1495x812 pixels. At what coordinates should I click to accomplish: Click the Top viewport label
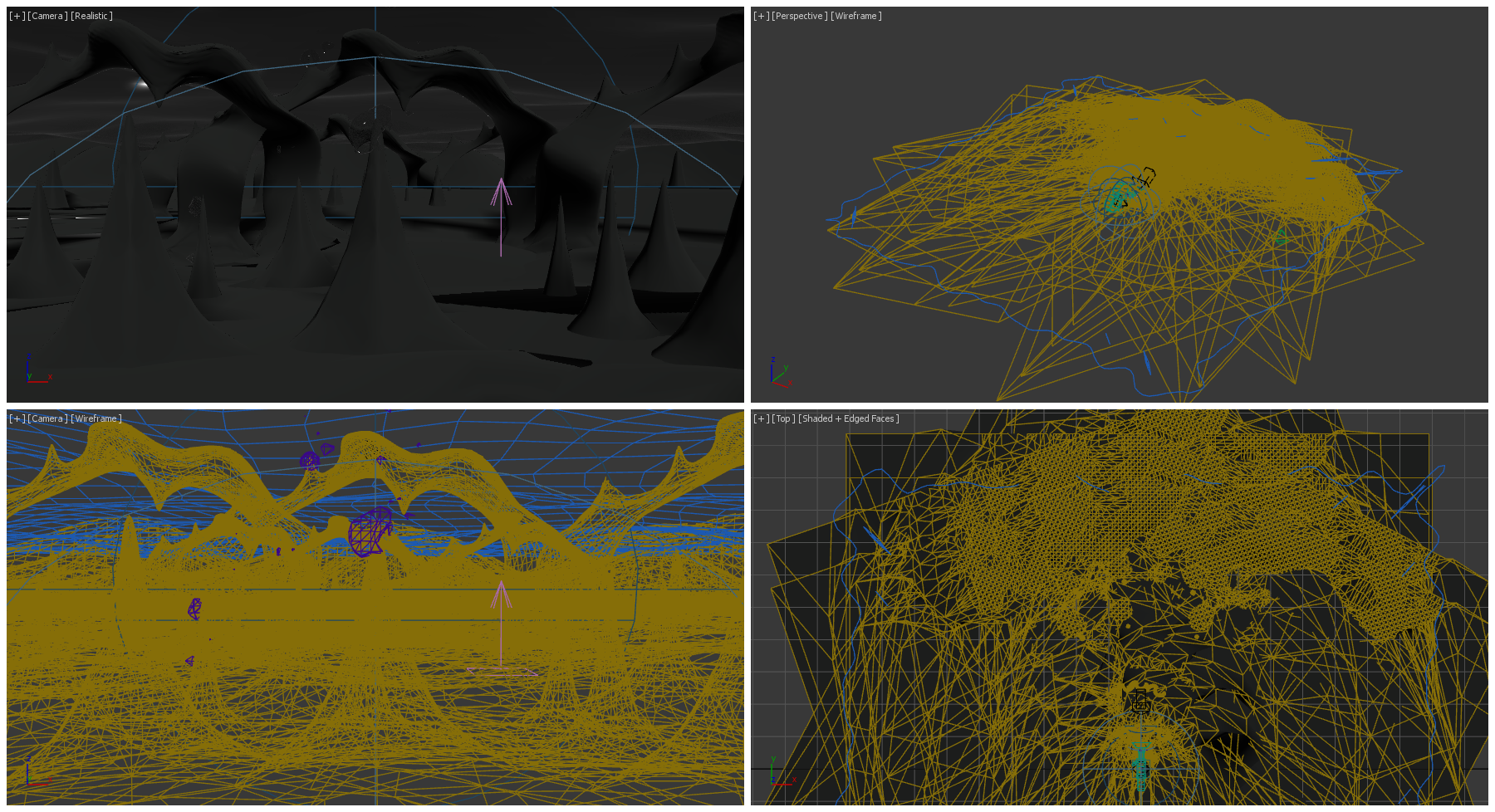click(x=783, y=418)
